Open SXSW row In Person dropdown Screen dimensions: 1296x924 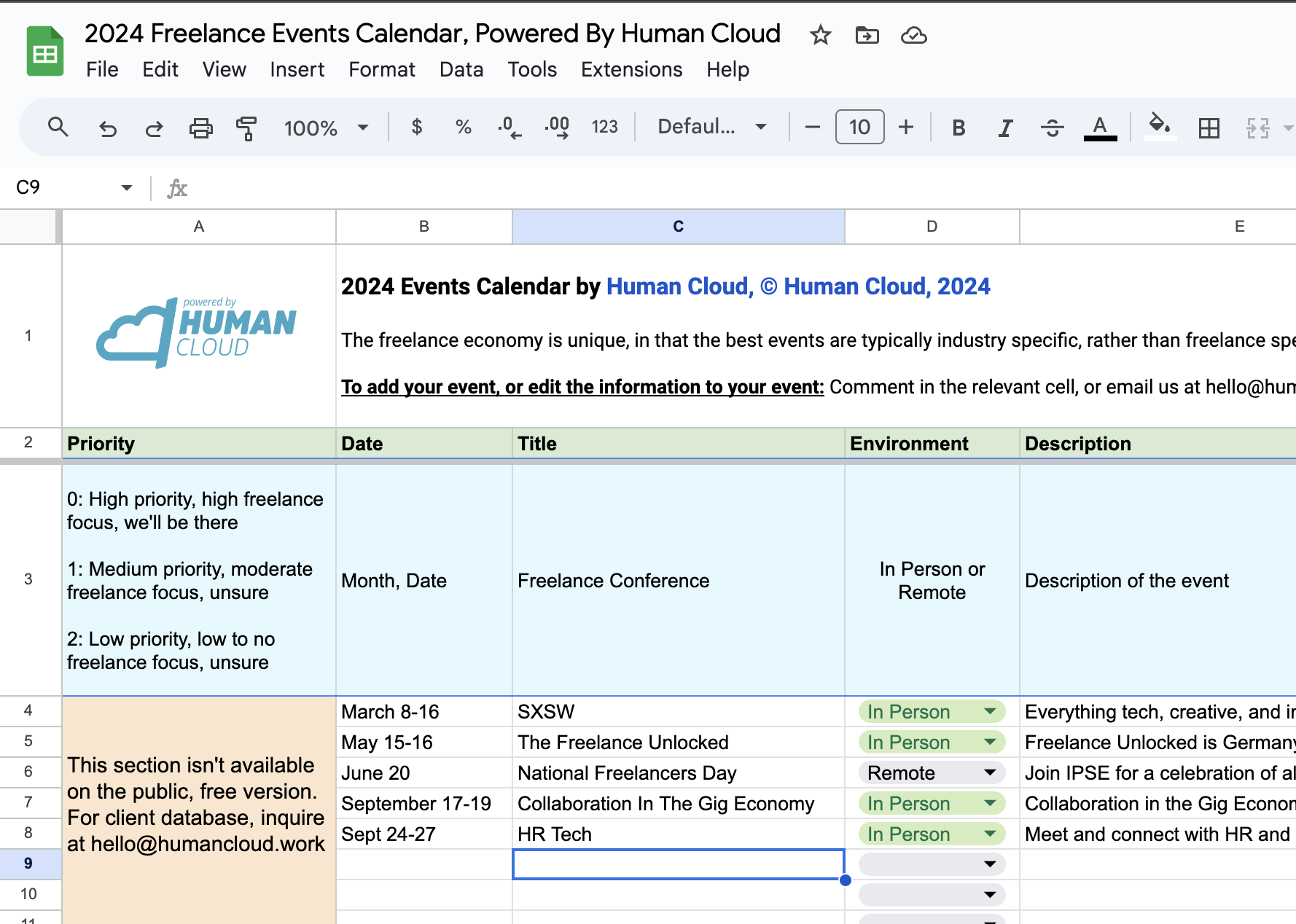point(932,712)
